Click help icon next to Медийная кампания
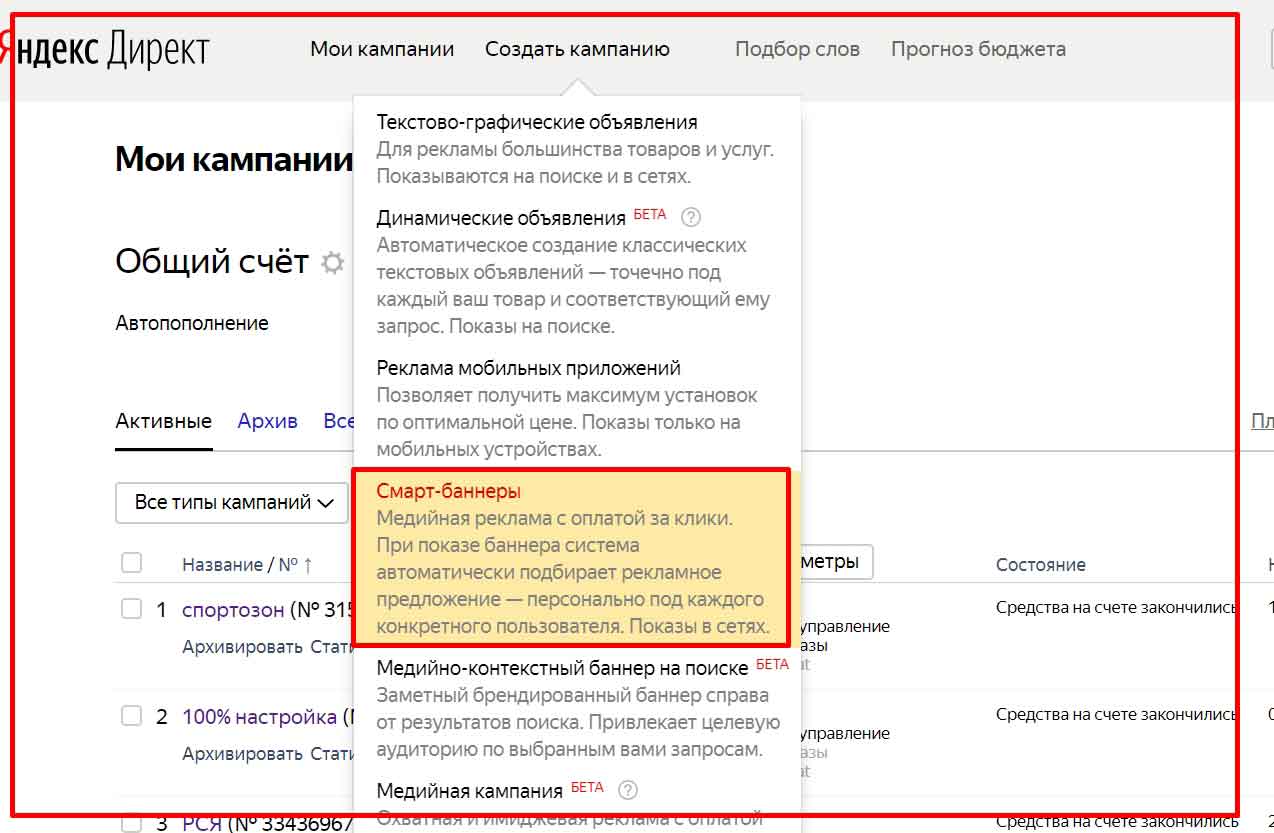Screen dimensions: 1274x833 [628, 790]
